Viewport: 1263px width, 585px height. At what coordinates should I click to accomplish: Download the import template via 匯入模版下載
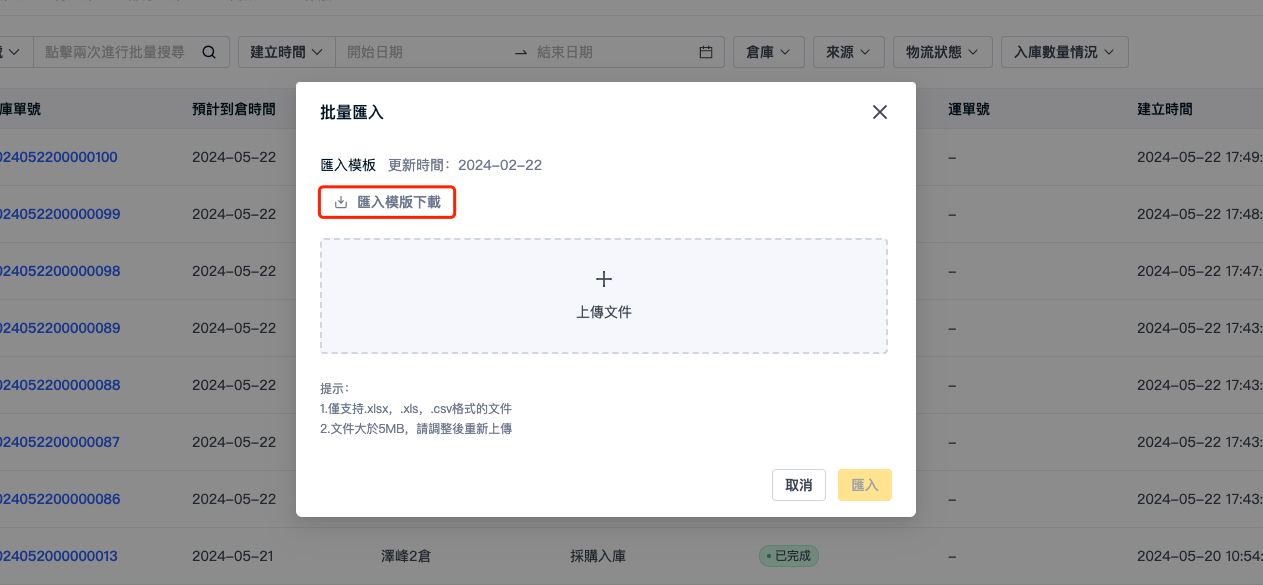tap(387, 202)
